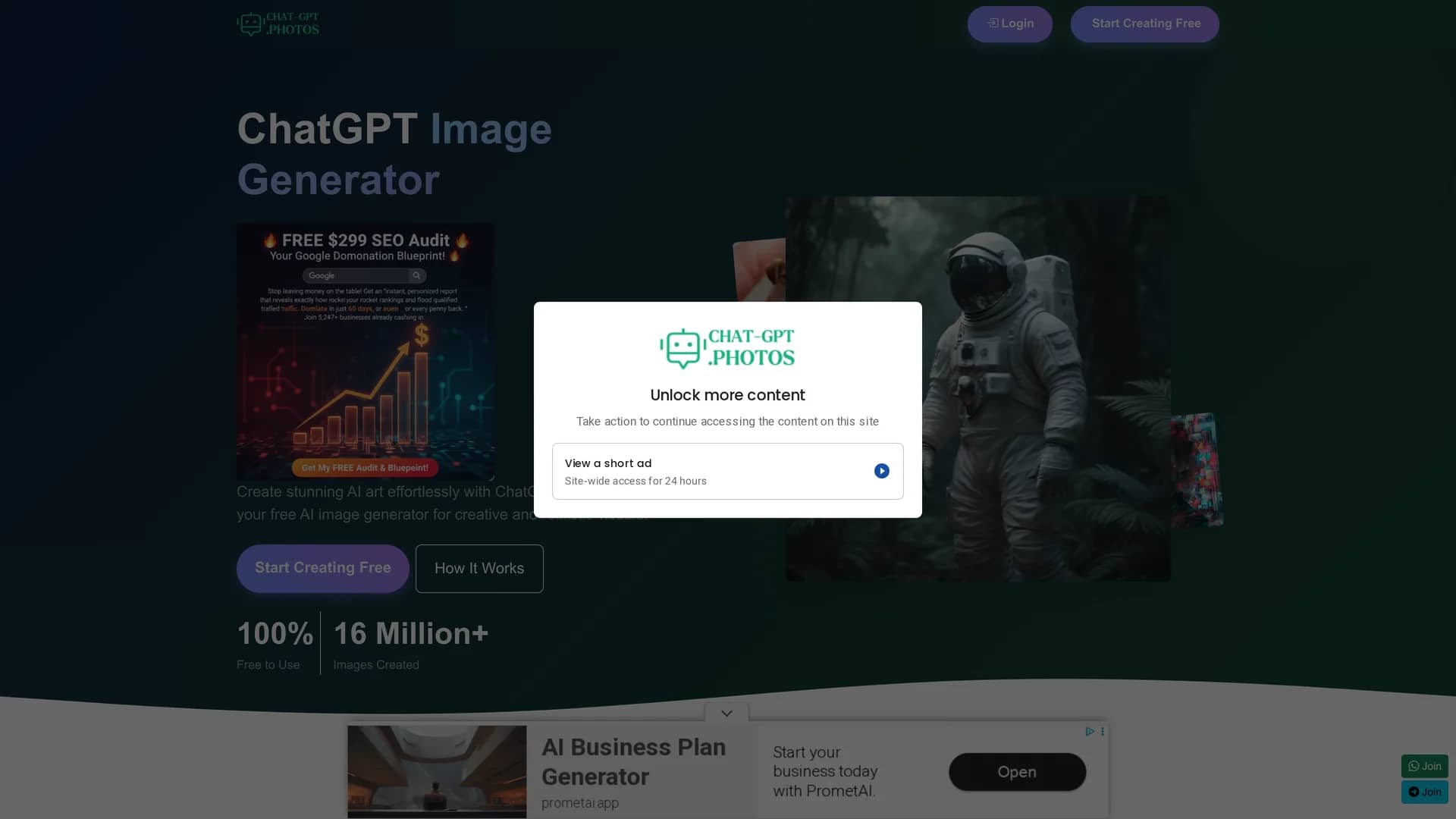Click the prometai.app link in ad
This screenshot has width=1456, height=819.
pos(580,802)
